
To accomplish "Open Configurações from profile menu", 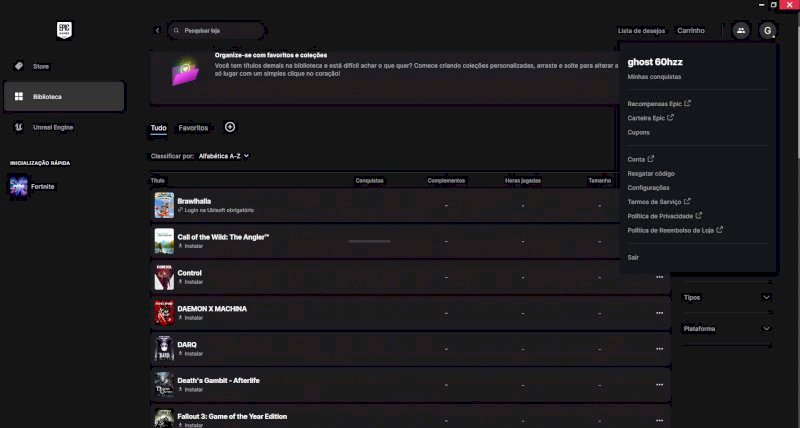I will [x=648, y=188].
